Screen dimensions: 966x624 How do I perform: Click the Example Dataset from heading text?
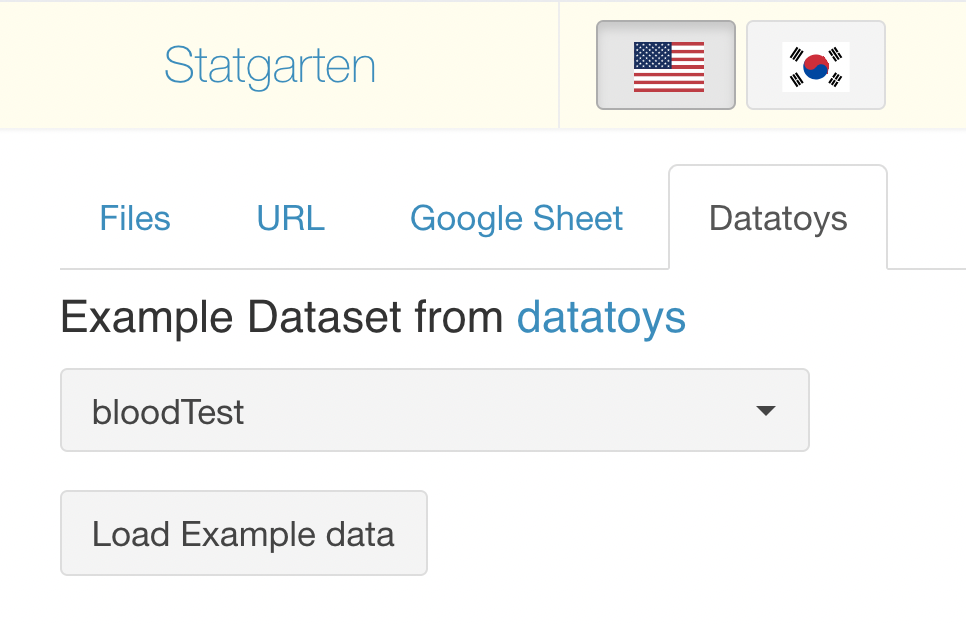coord(282,318)
